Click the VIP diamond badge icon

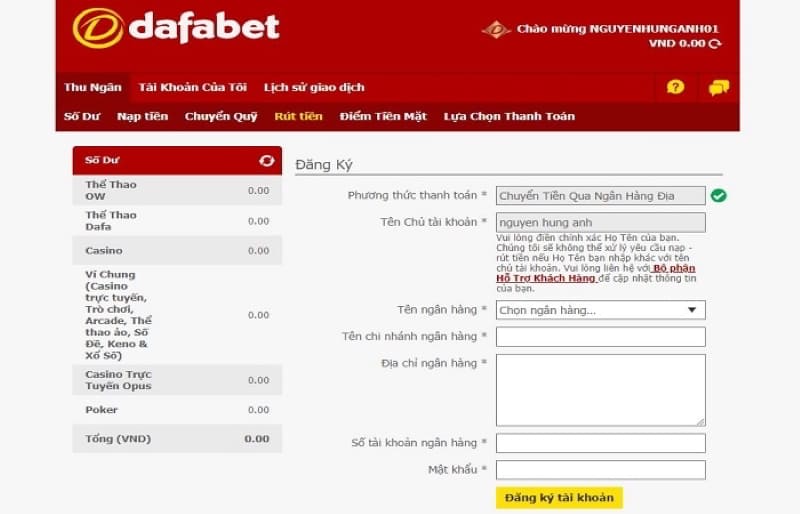(x=496, y=30)
